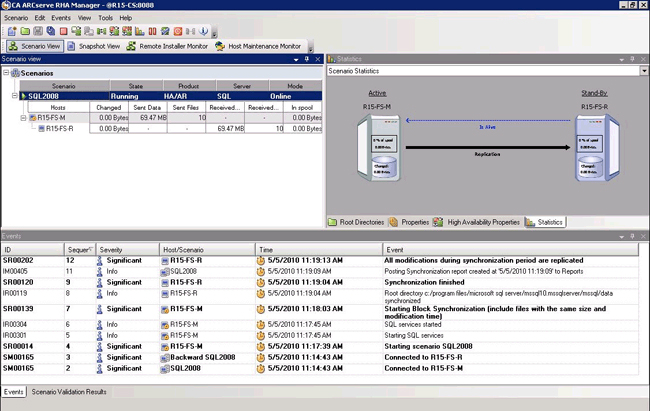Image resolution: width=650 pixels, height=411 pixels.
Task: Click the green-red servers icon left of chart icon
Action: [127, 31]
